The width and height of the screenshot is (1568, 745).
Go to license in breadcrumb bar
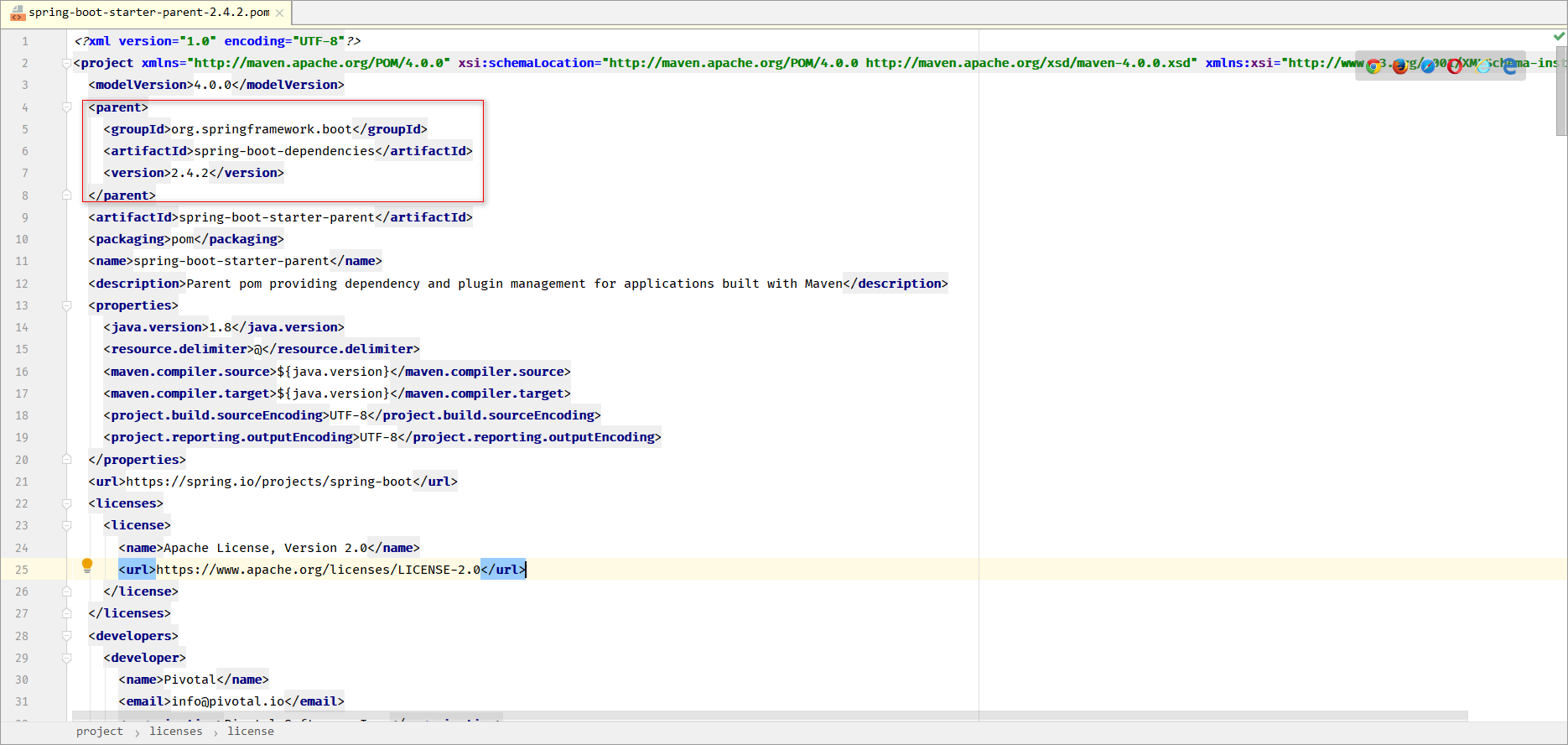[x=251, y=732]
